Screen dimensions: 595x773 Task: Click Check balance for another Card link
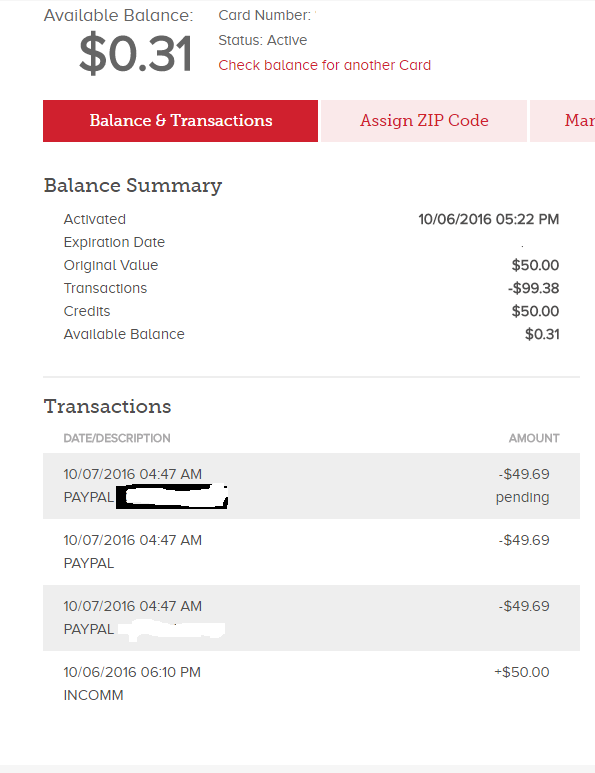pos(324,65)
